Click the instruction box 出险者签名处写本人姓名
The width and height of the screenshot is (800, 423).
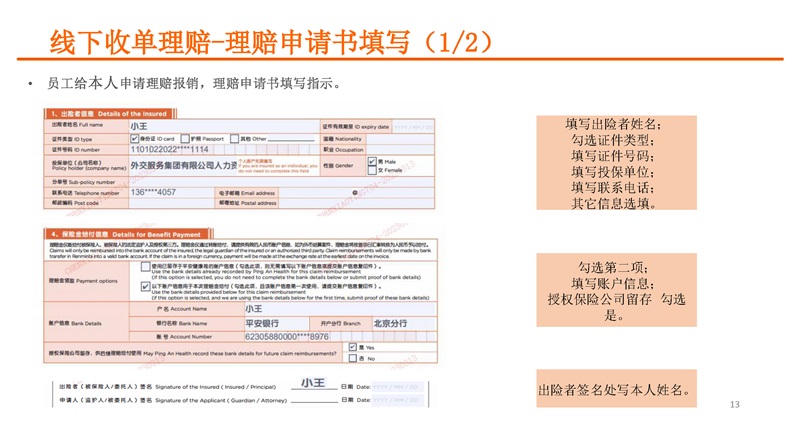click(616, 389)
